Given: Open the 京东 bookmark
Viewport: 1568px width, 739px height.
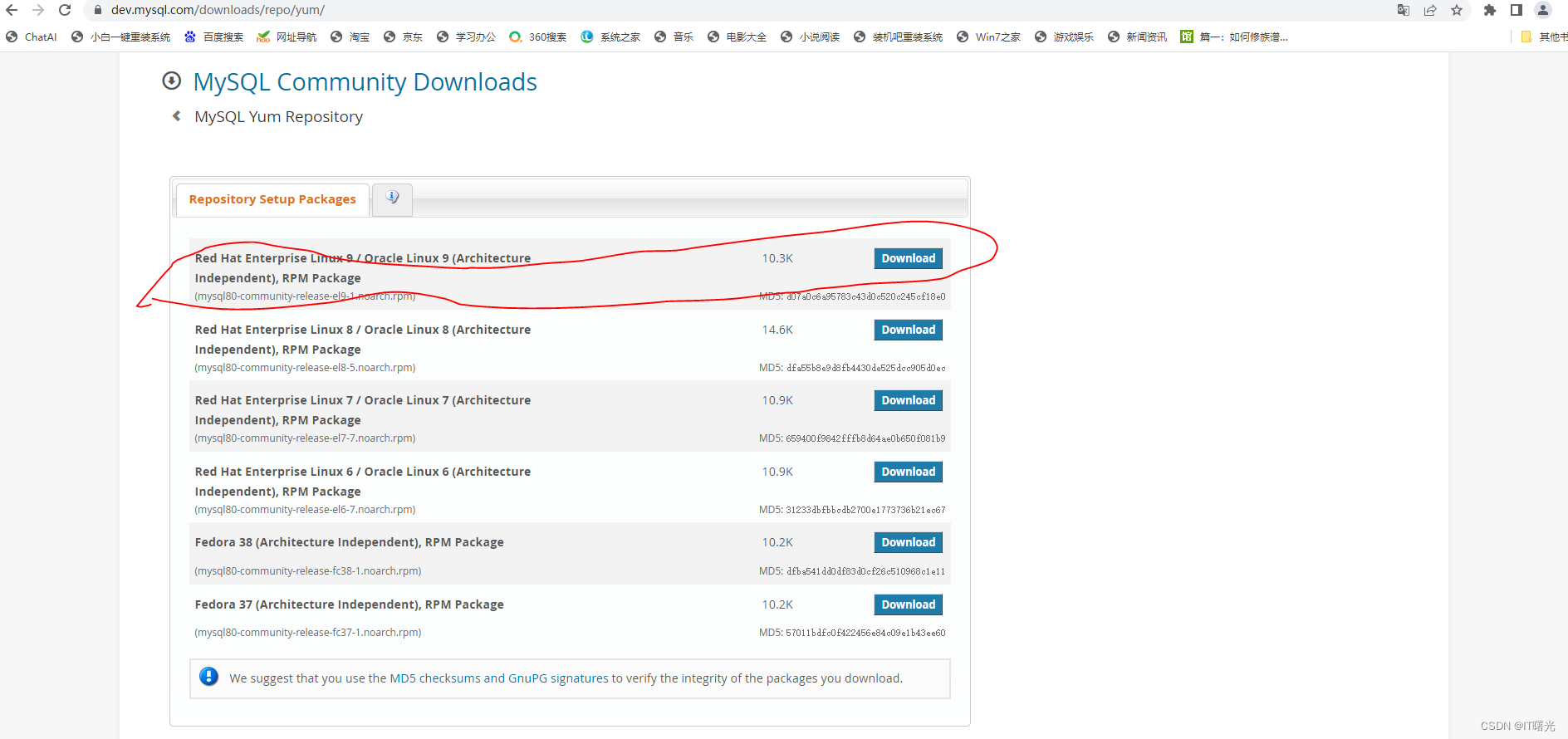Looking at the screenshot, I should [404, 37].
